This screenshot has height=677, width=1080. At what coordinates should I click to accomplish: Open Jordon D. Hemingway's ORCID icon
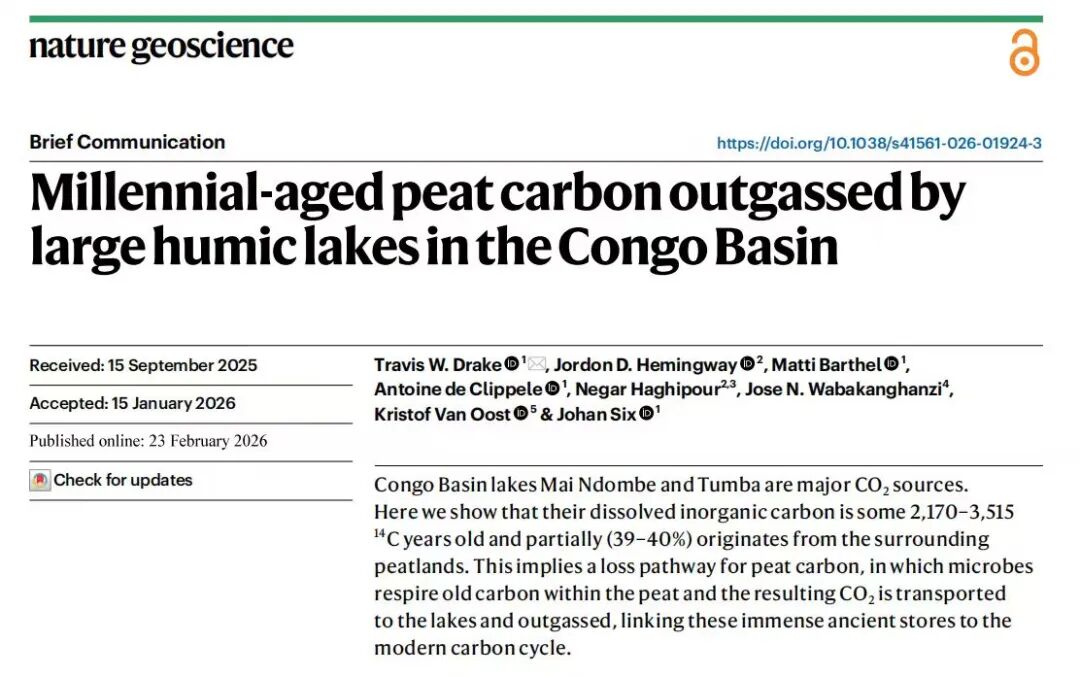pyautogui.click(x=746, y=365)
